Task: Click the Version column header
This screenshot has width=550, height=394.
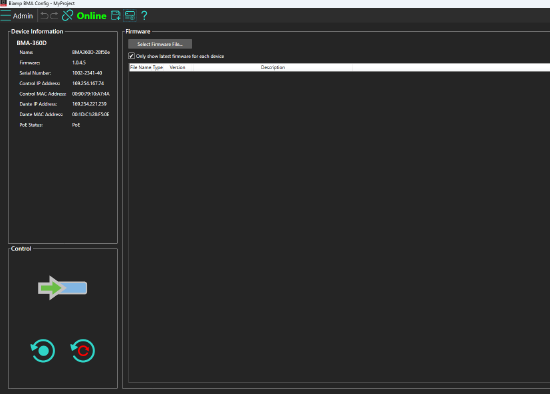Action: click(x=177, y=67)
